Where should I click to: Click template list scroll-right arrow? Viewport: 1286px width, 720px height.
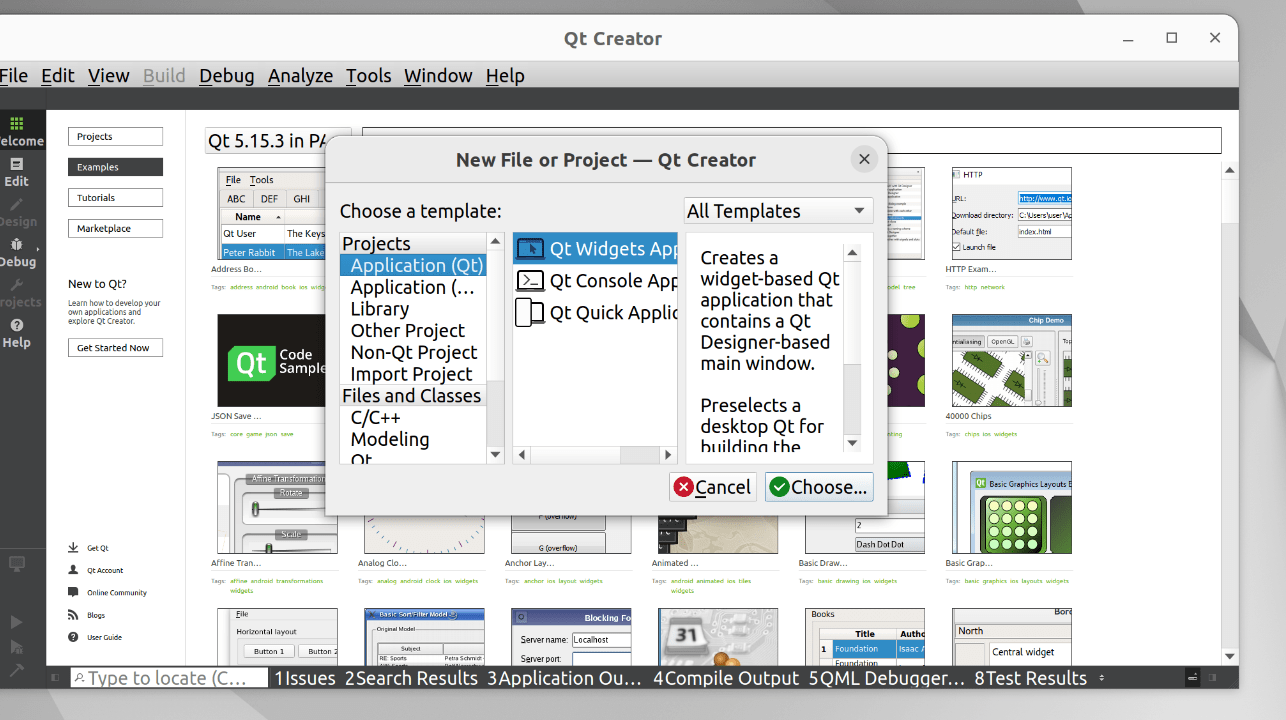click(x=669, y=455)
